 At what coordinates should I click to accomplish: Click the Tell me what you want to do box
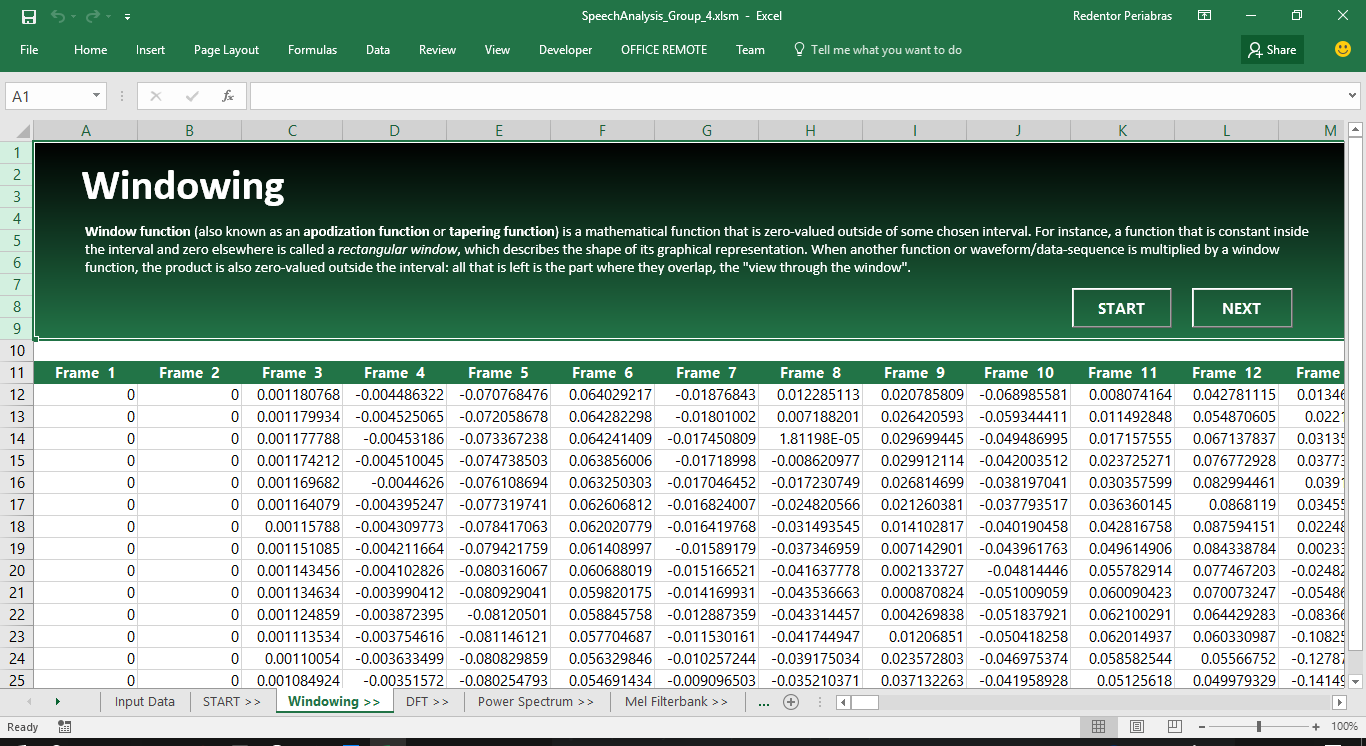tap(877, 50)
